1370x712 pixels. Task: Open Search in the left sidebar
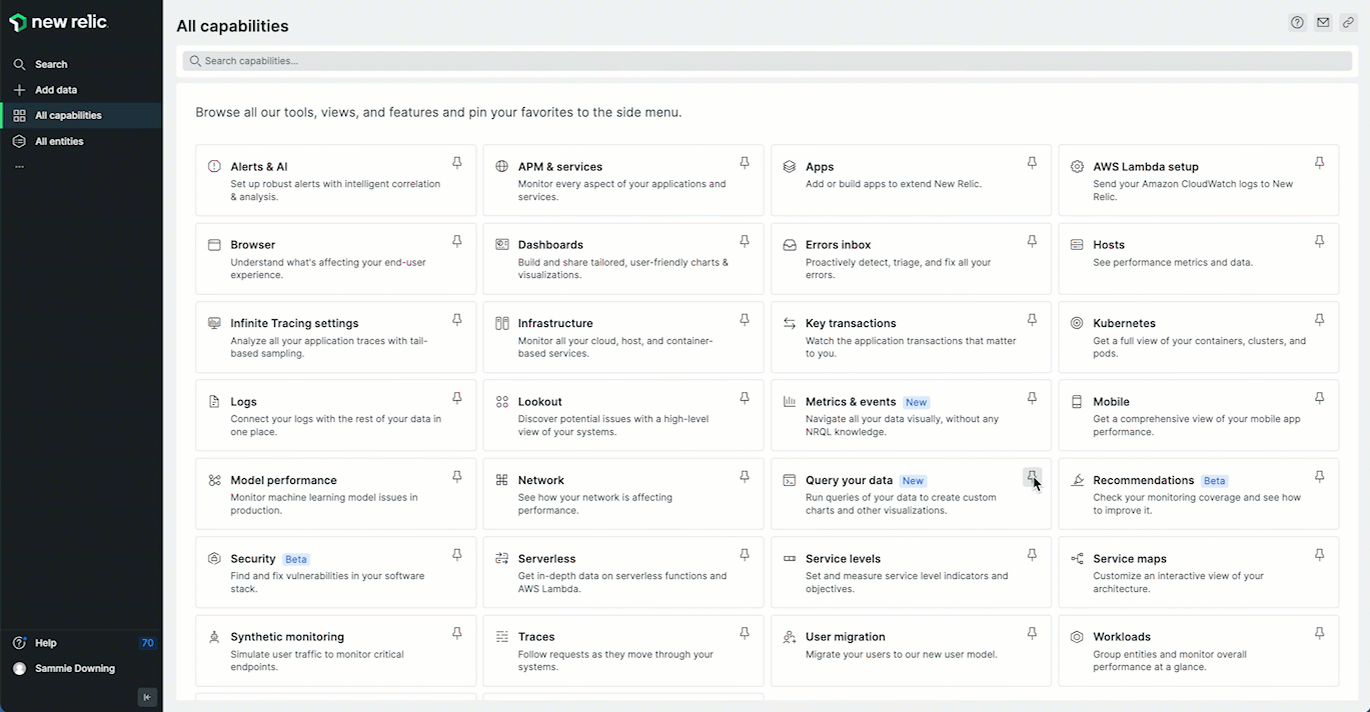[51, 64]
